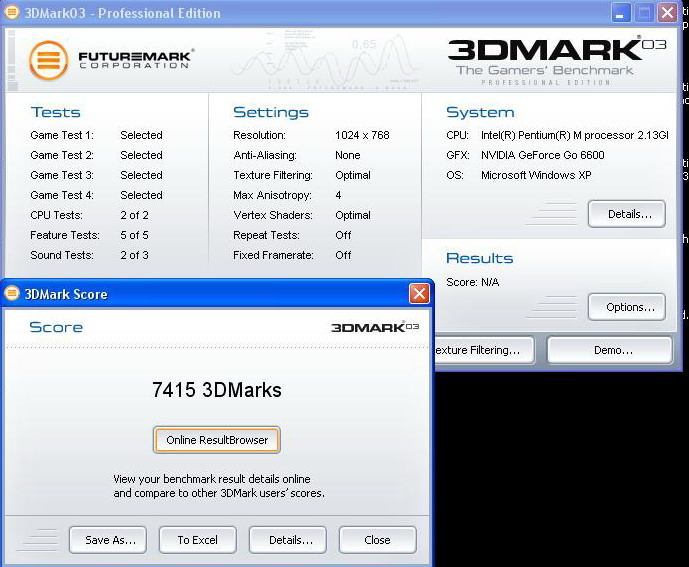Minimize the 3DMark03 main window
The image size is (689, 567).
pos(620,13)
